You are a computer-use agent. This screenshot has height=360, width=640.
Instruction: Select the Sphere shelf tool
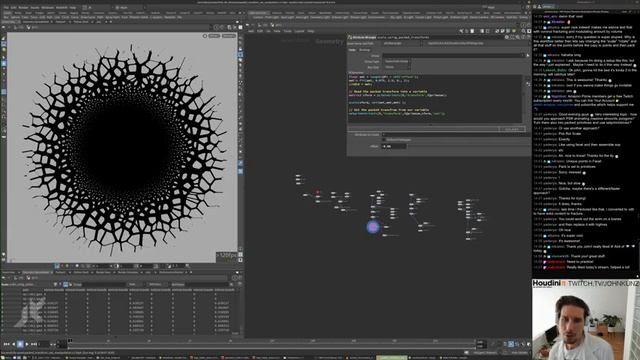[x=15, y=17]
